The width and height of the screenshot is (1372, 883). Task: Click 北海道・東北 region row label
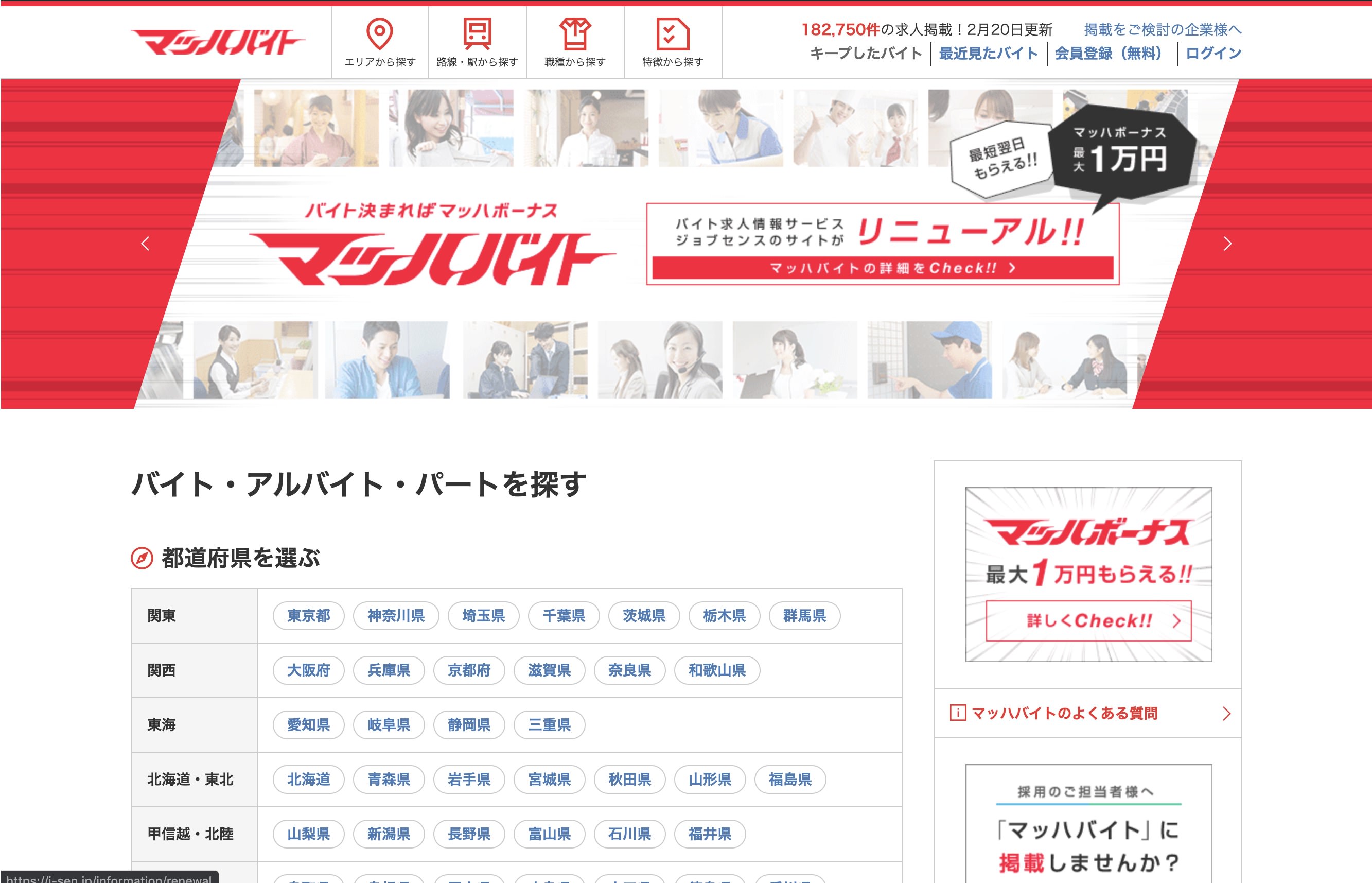pyautogui.click(x=190, y=779)
